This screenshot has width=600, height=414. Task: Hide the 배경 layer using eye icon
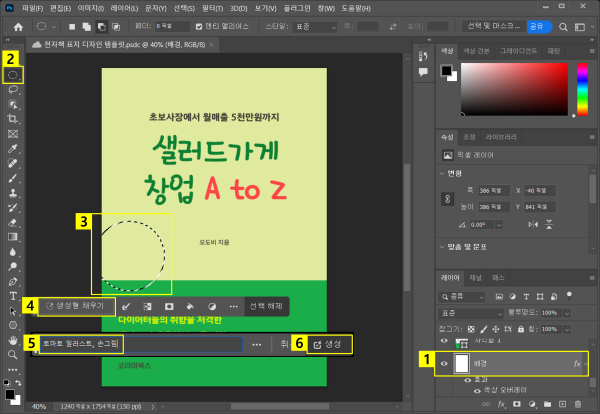click(445, 364)
